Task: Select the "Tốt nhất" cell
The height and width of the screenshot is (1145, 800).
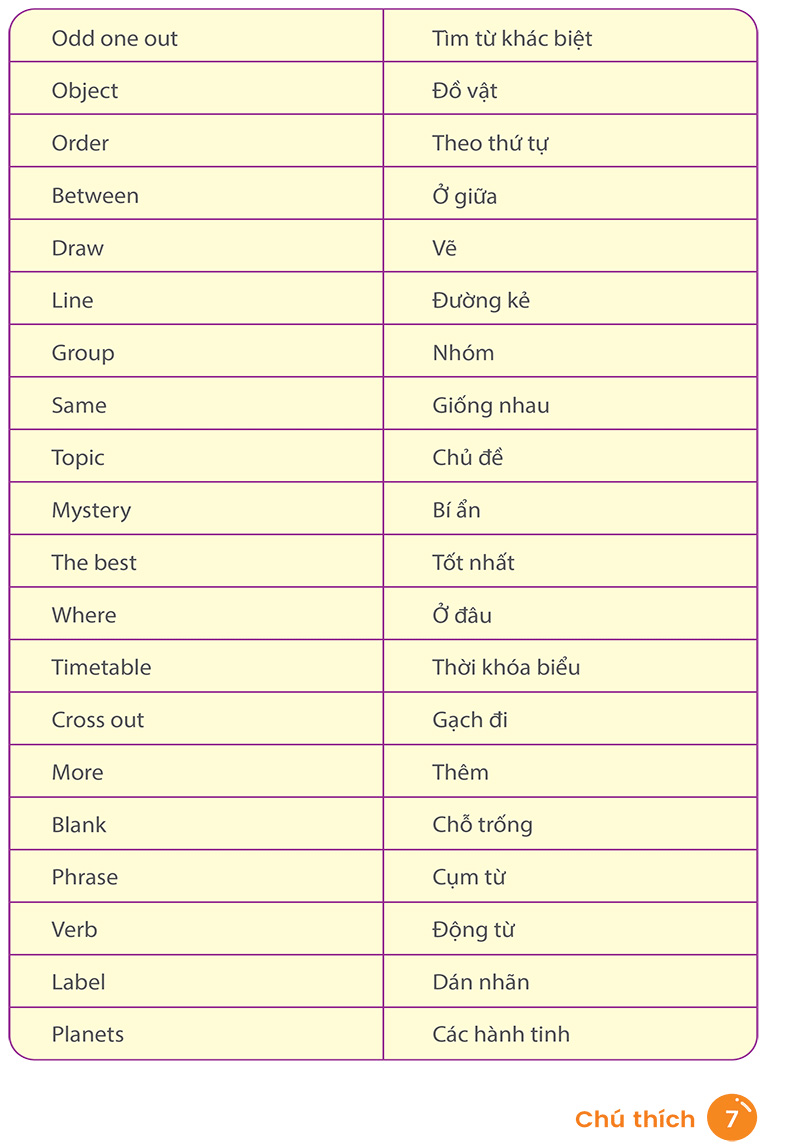Action: (x=473, y=563)
